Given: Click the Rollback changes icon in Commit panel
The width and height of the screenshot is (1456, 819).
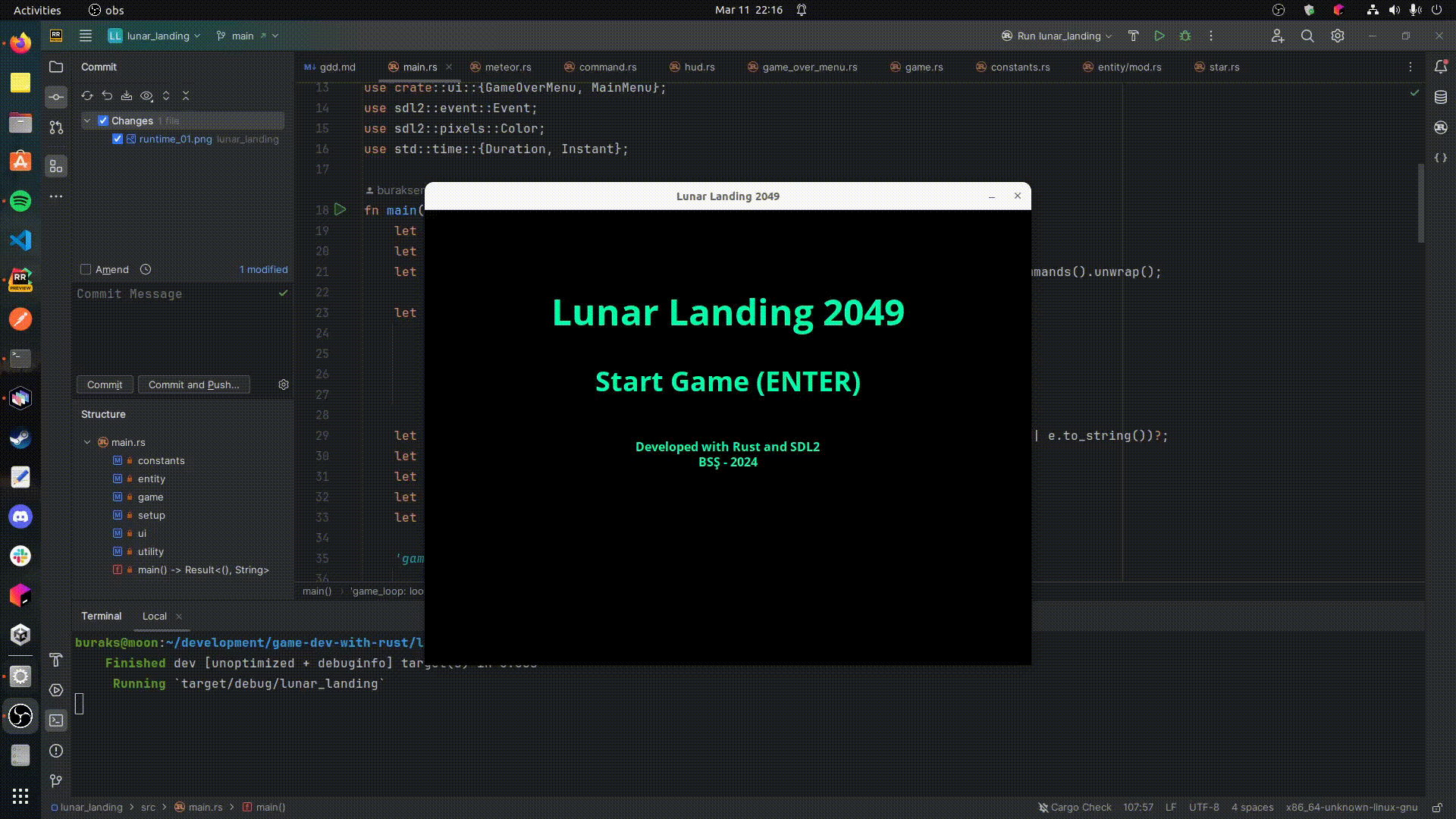Looking at the screenshot, I should click(x=107, y=96).
